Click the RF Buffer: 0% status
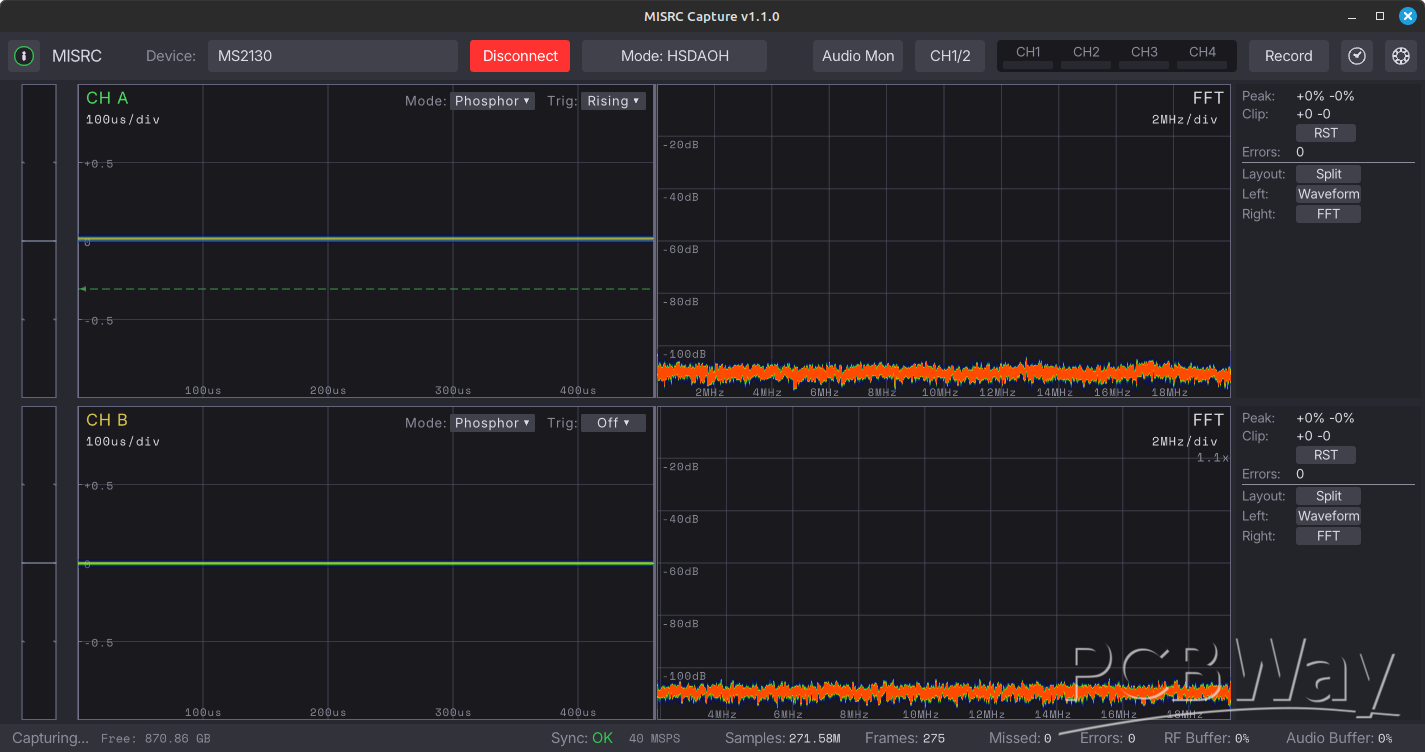 click(1207, 738)
